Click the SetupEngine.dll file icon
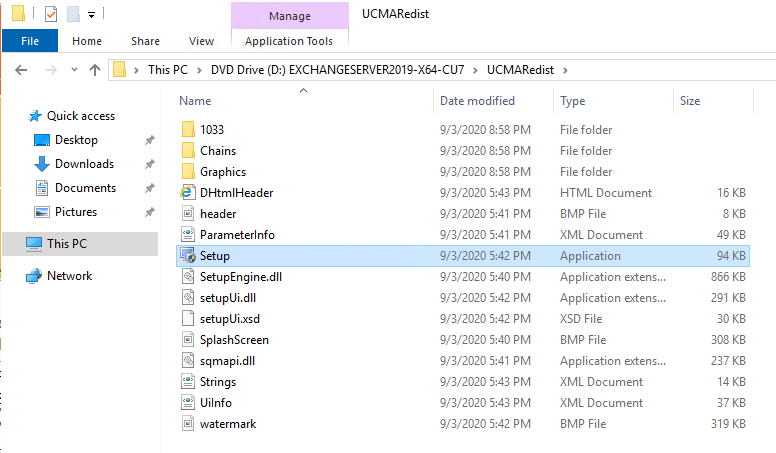This screenshot has width=776, height=453. 188,277
